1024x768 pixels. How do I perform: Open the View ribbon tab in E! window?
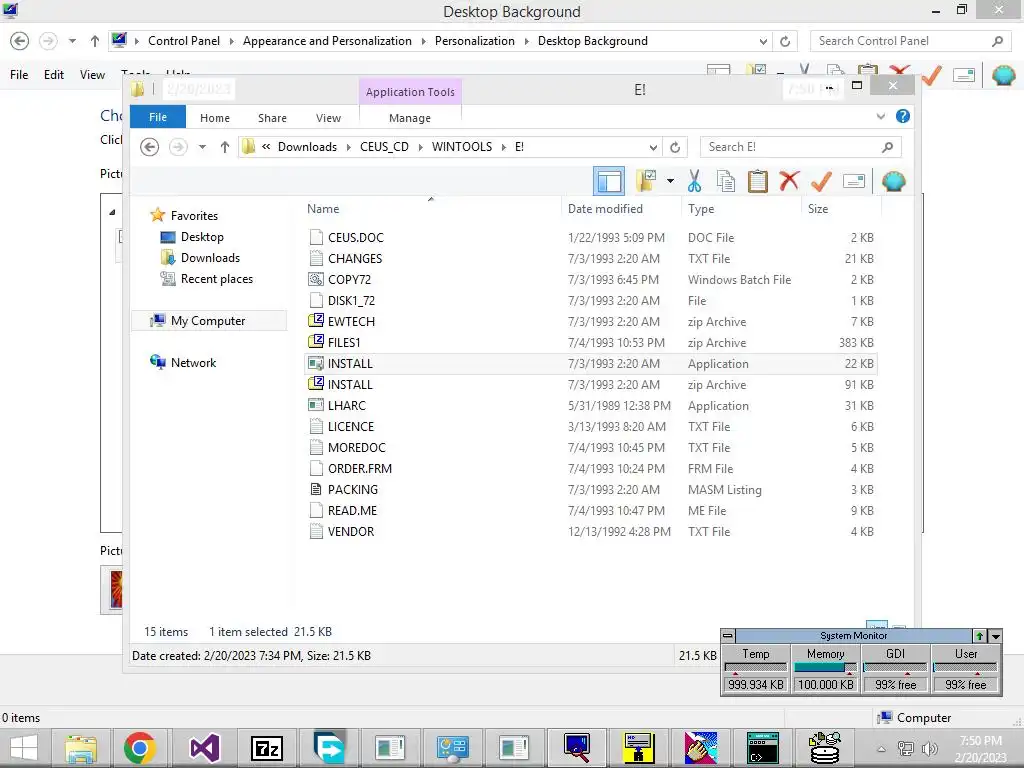328,118
